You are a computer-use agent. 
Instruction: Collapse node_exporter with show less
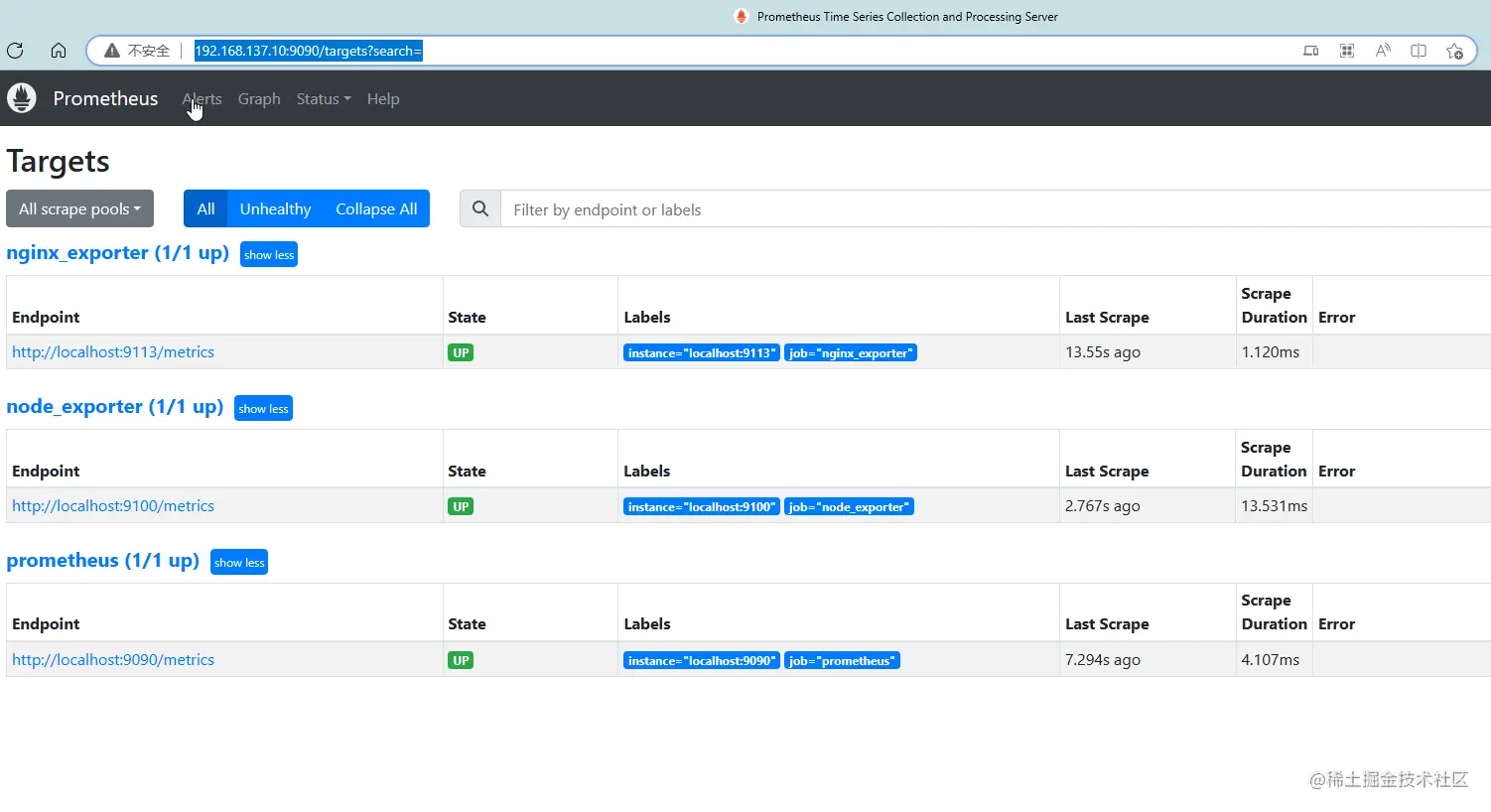[x=263, y=409]
